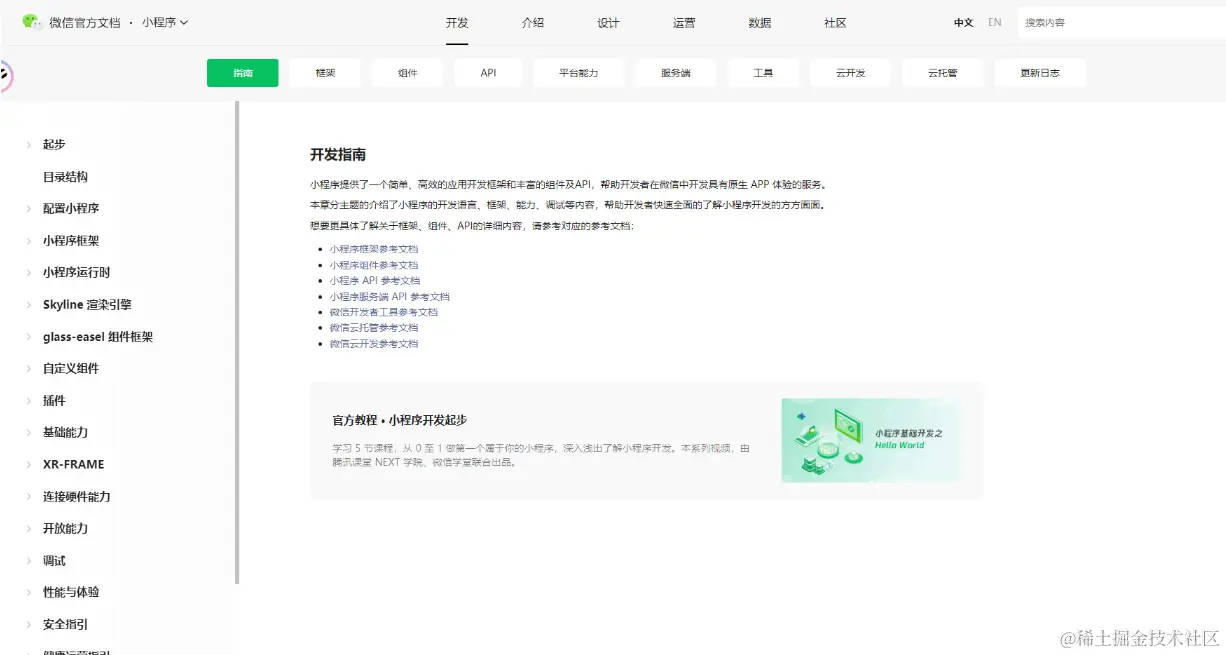The width and height of the screenshot is (1226, 655).
Task: Open 目录结构 in the sidebar
Action: [65, 177]
